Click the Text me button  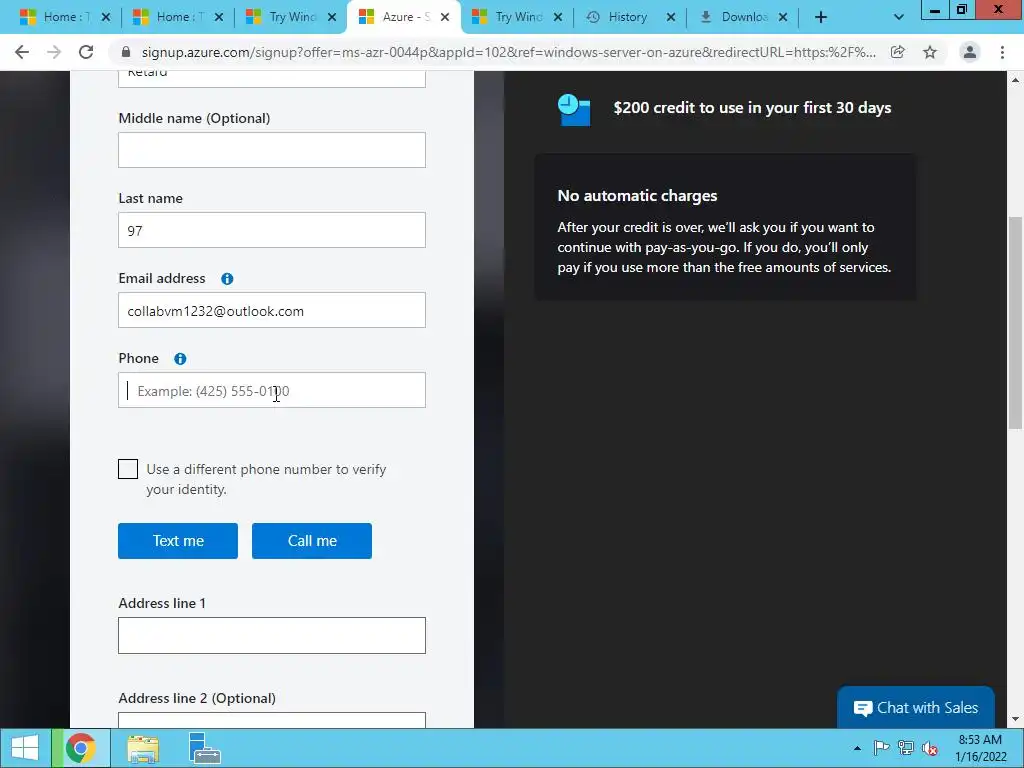coord(178,541)
